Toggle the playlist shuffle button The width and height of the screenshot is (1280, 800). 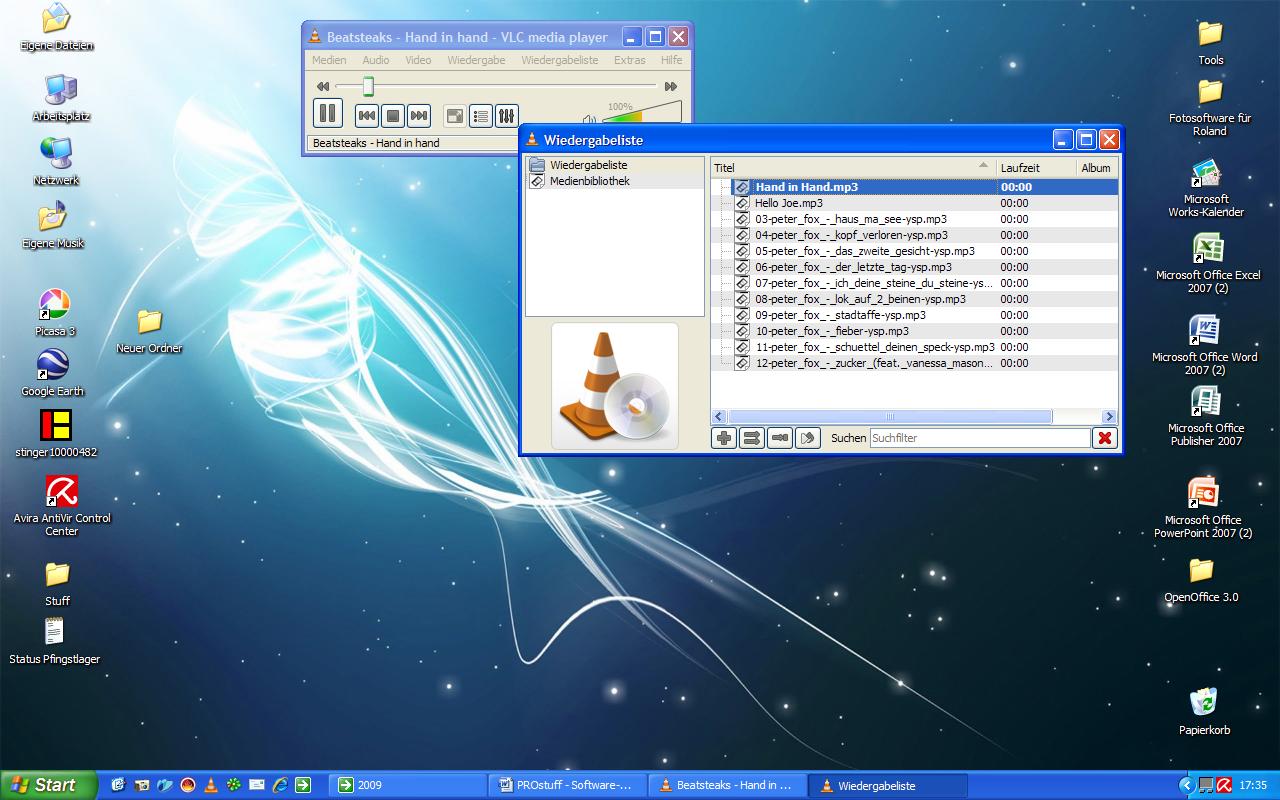point(752,438)
